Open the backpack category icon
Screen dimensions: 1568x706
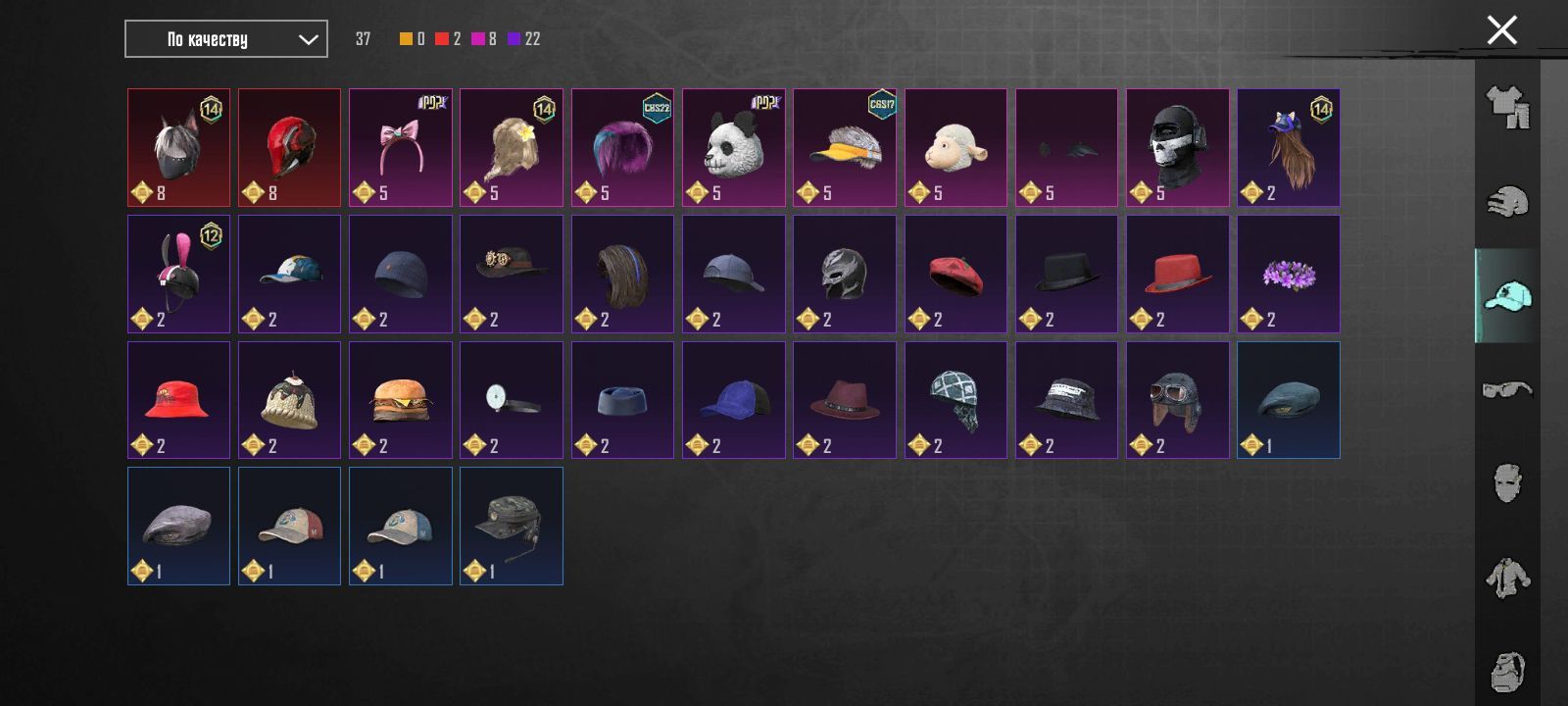(1507, 672)
